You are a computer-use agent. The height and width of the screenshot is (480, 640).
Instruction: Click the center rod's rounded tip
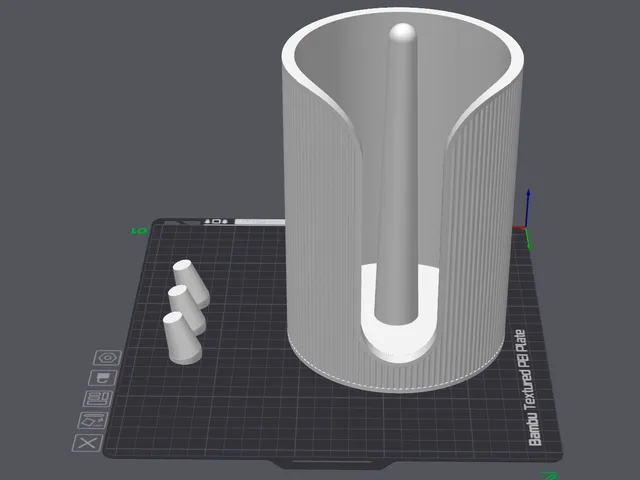[402, 33]
